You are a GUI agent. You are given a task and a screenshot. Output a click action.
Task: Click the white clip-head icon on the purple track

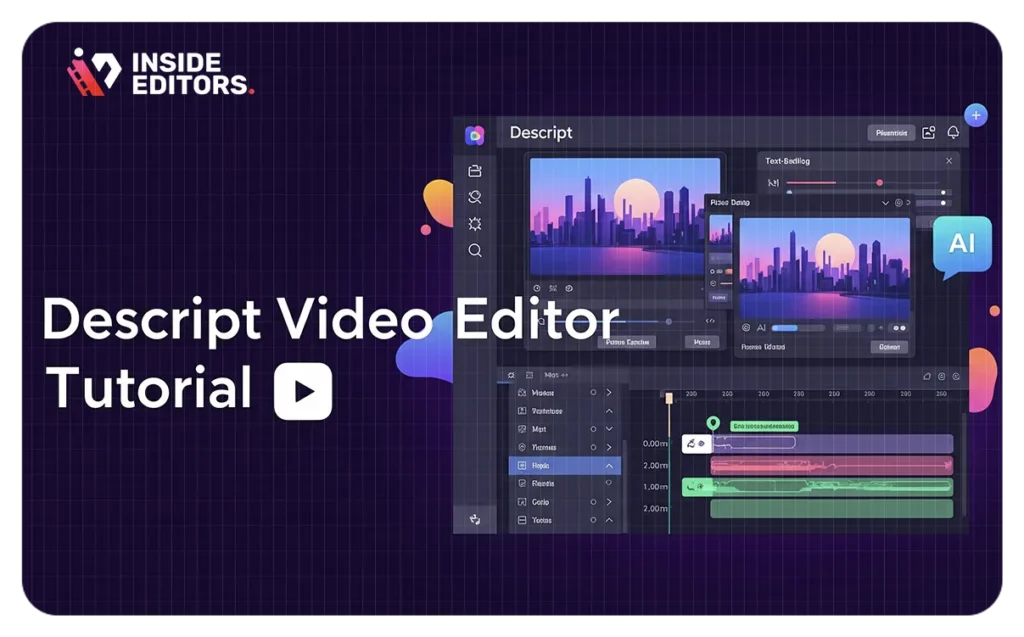[697, 444]
